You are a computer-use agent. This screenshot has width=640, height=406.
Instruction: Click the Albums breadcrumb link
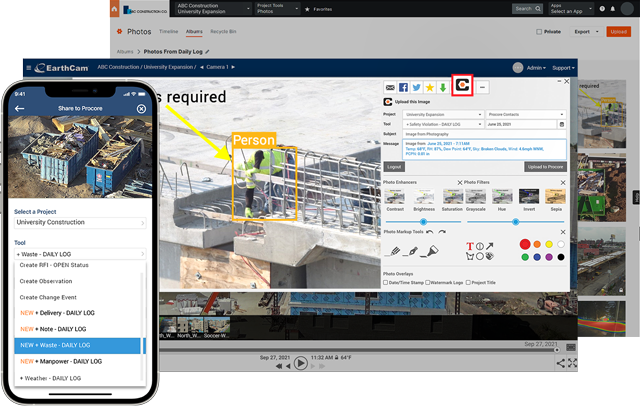(x=125, y=52)
